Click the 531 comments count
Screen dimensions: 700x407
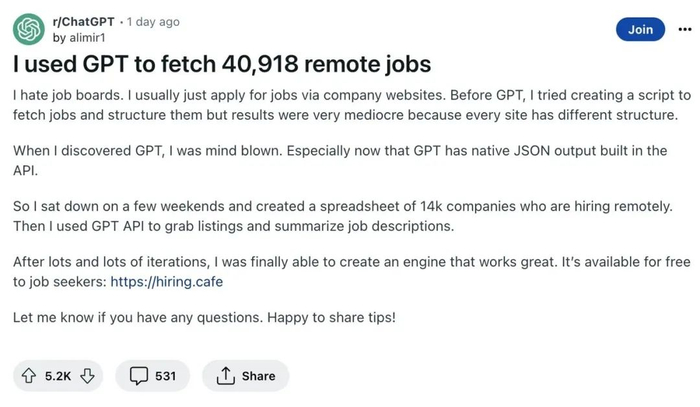165,376
